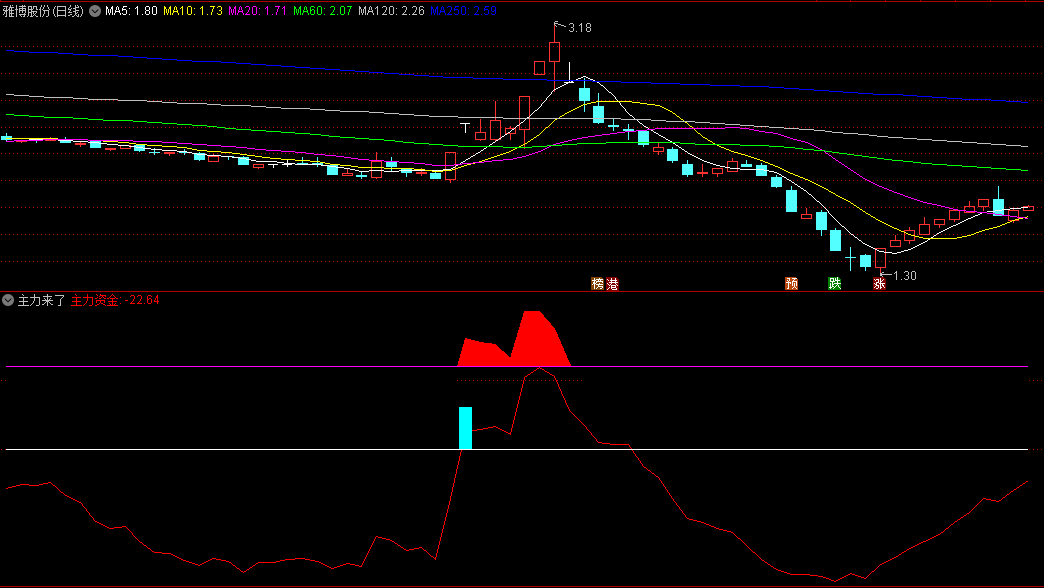Click the cyan bar in the indicator panel

click(464, 428)
